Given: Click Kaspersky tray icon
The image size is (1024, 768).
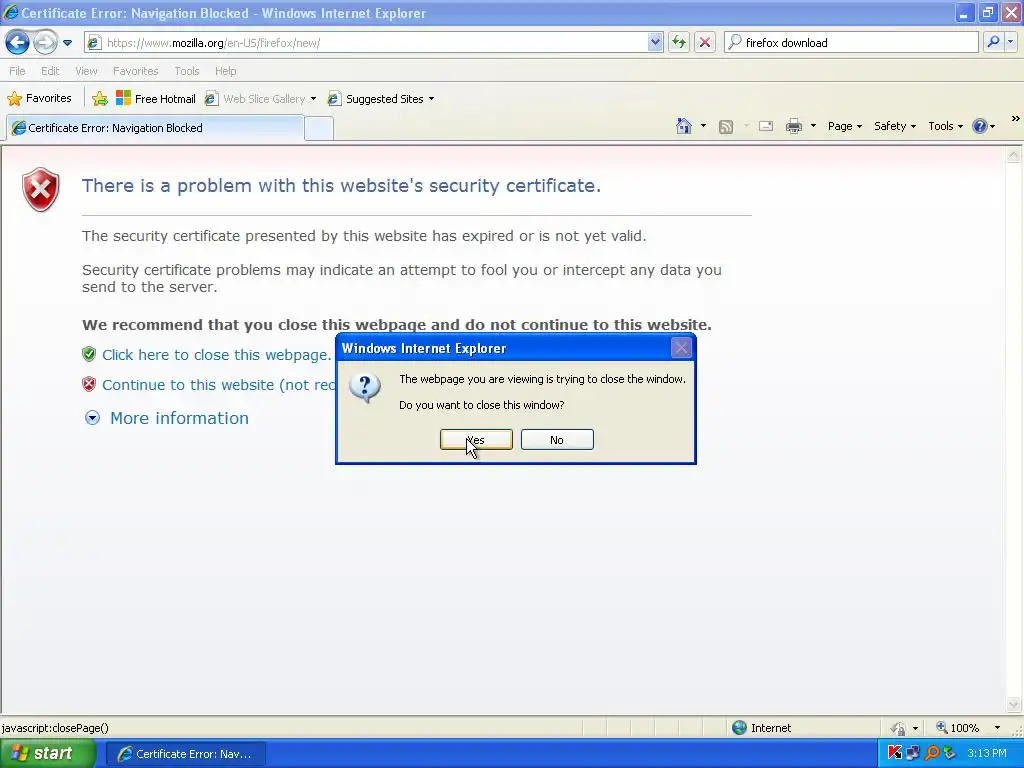Looking at the screenshot, I should pyautogui.click(x=895, y=753).
